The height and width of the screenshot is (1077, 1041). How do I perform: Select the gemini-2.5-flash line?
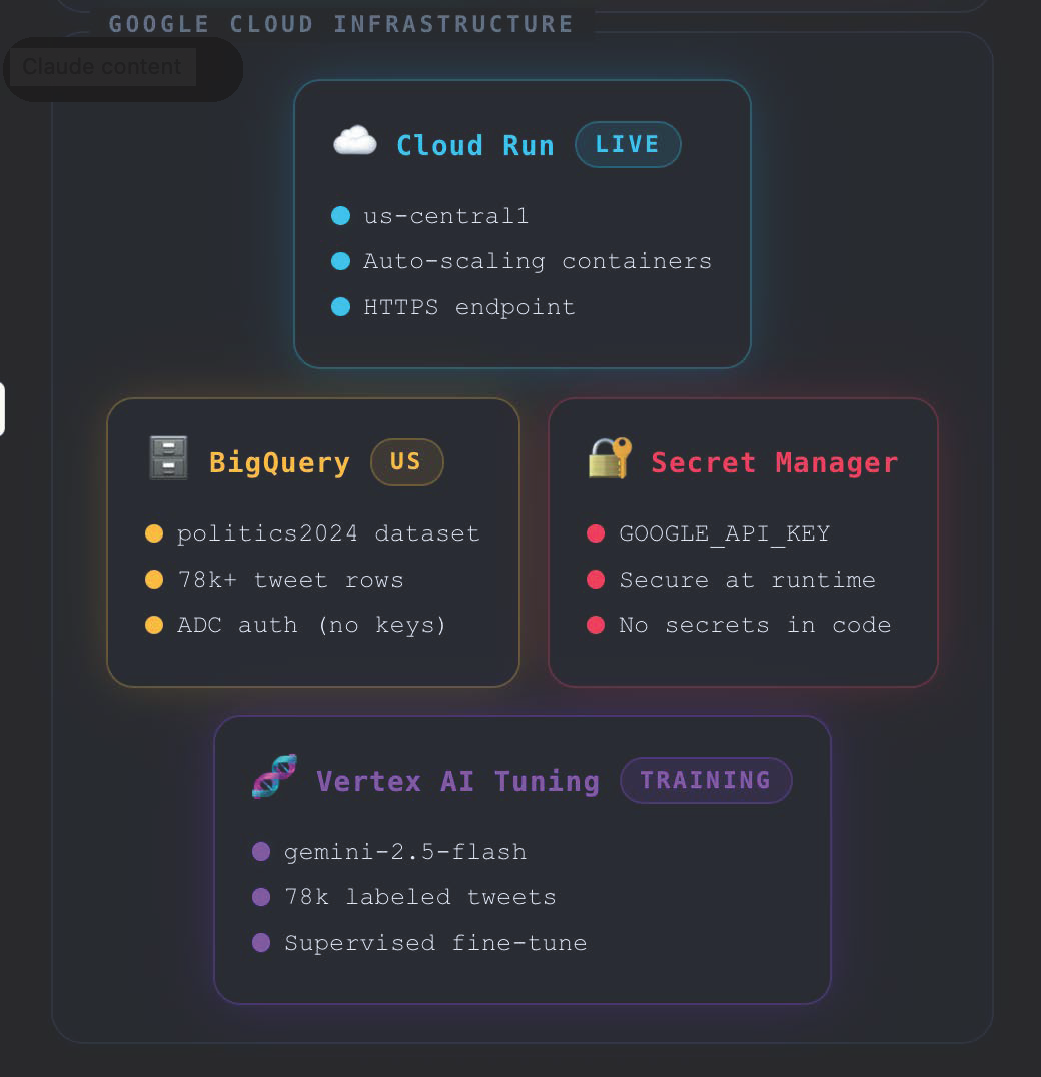click(x=405, y=852)
